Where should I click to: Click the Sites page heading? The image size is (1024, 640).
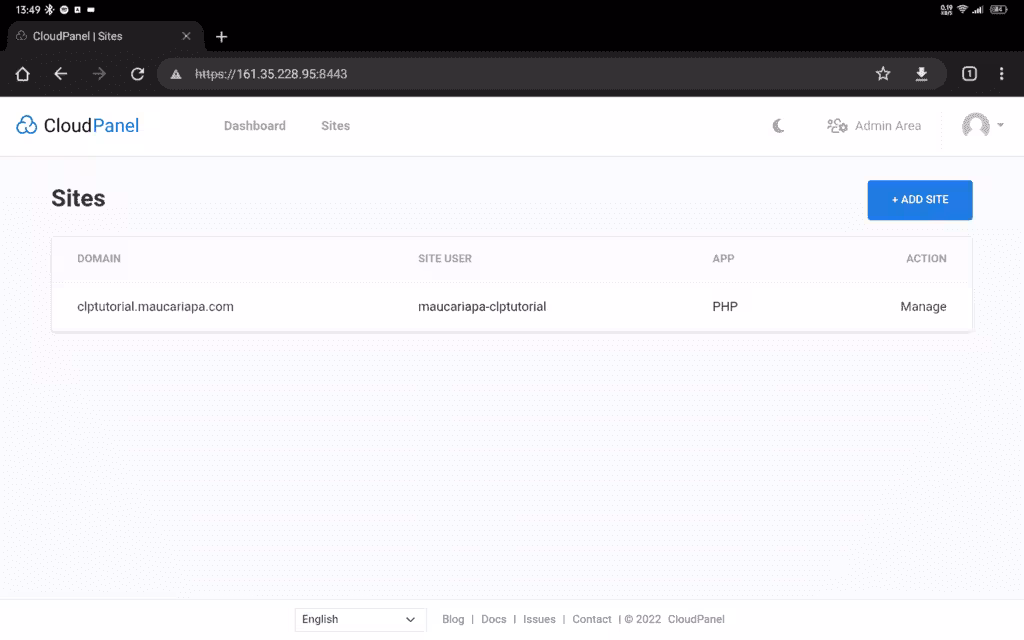pos(78,198)
